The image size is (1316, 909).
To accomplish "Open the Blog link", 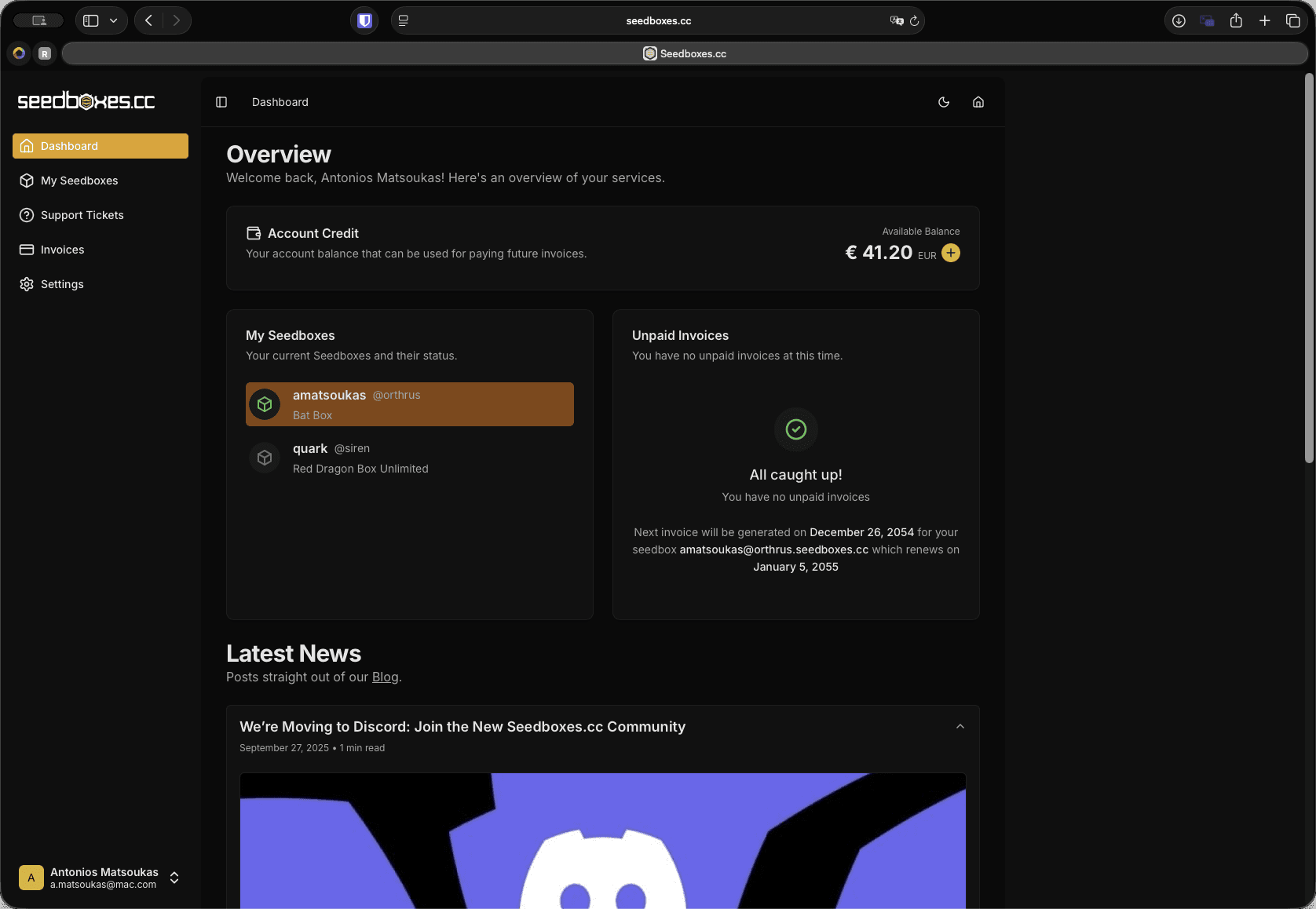I will pyautogui.click(x=385, y=677).
